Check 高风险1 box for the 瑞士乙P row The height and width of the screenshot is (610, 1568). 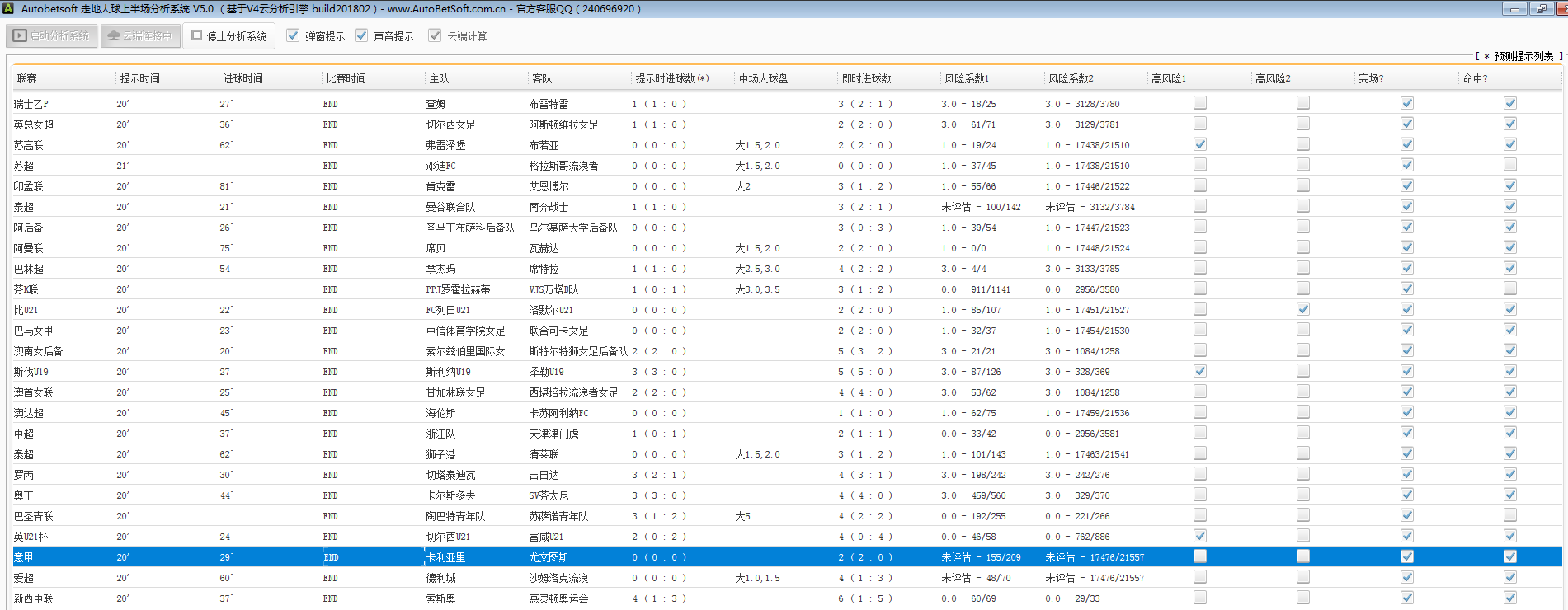[1200, 103]
